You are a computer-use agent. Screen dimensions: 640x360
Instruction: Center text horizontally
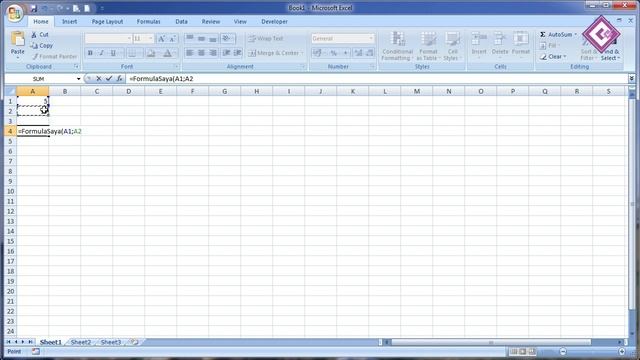click(201, 53)
